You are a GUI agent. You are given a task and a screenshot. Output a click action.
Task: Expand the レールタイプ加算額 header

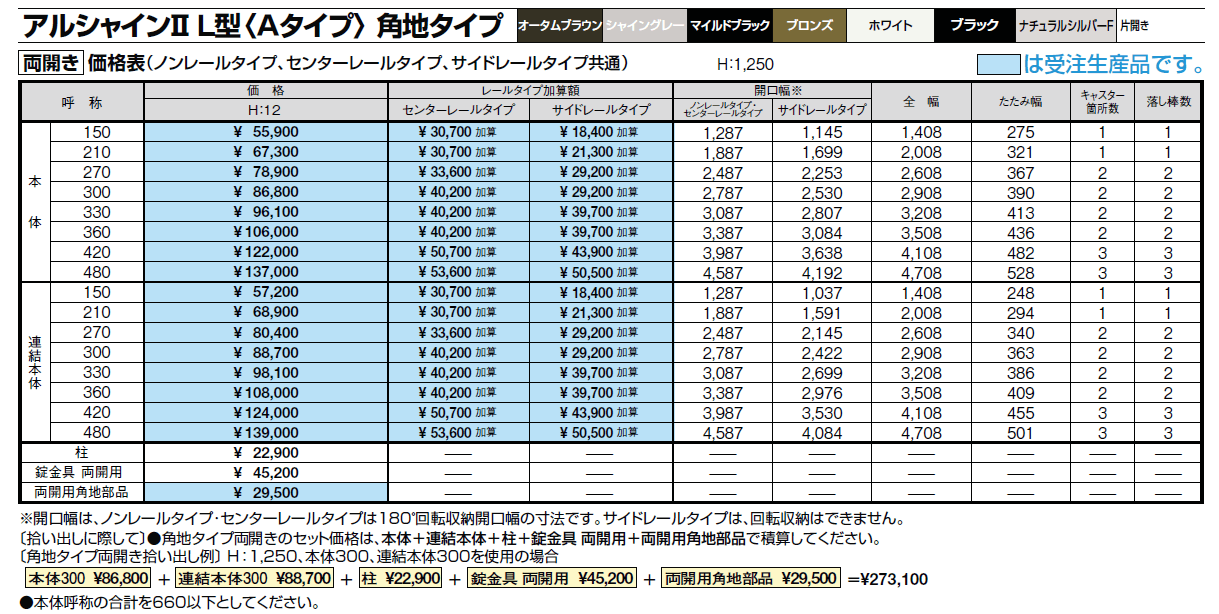535,91
